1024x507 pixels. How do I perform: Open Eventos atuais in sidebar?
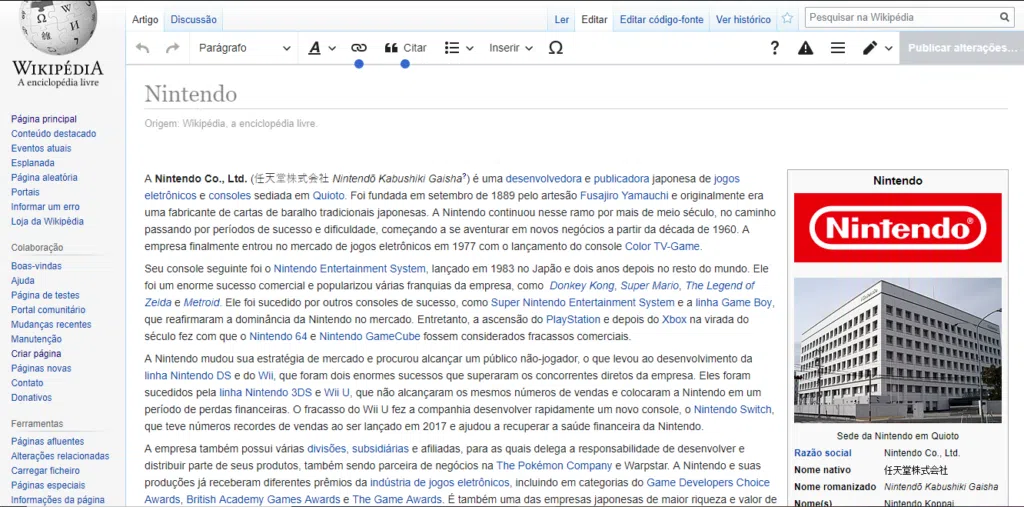click(41, 148)
